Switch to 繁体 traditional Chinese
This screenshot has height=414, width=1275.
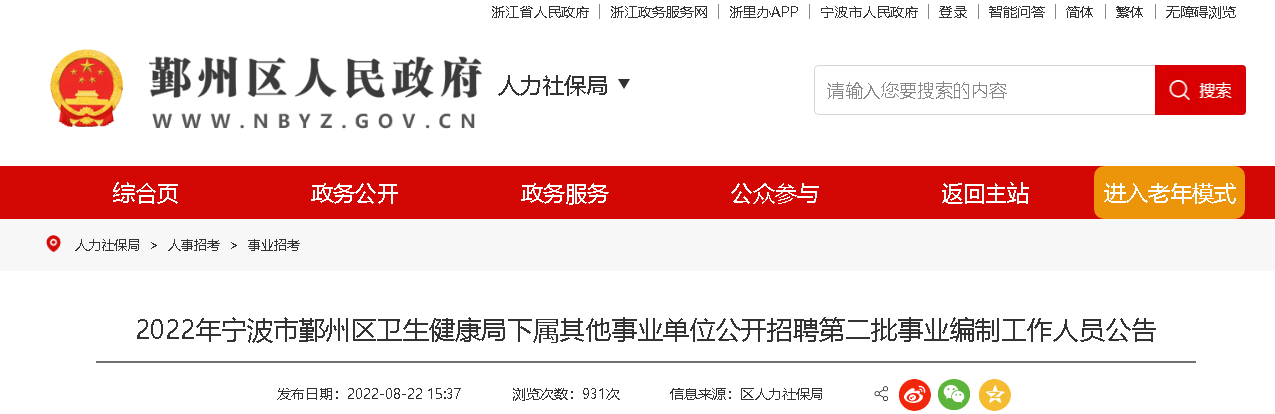(1129, 12)
